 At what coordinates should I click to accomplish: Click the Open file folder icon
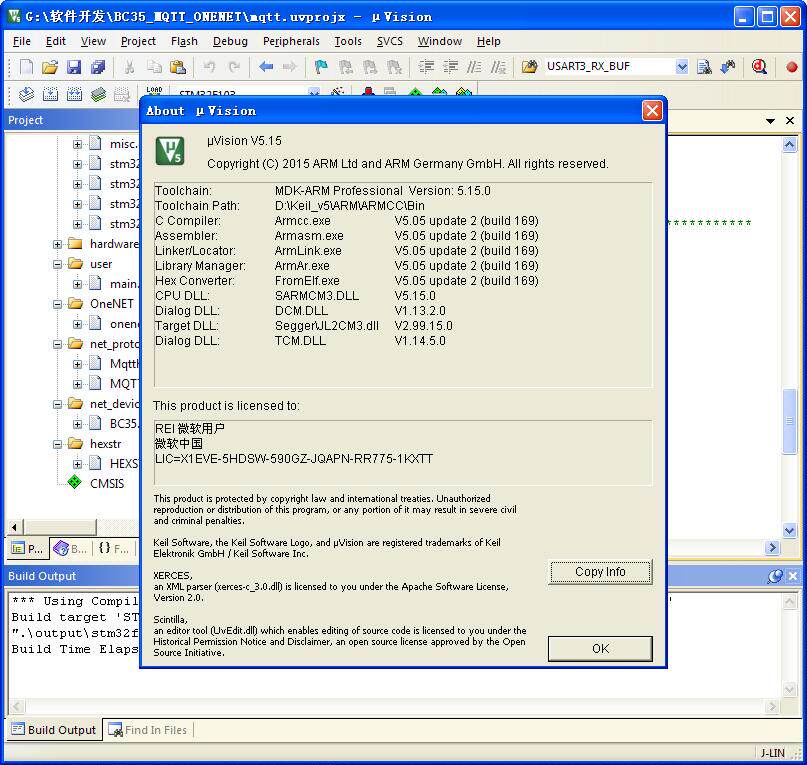tap(50, 67)
